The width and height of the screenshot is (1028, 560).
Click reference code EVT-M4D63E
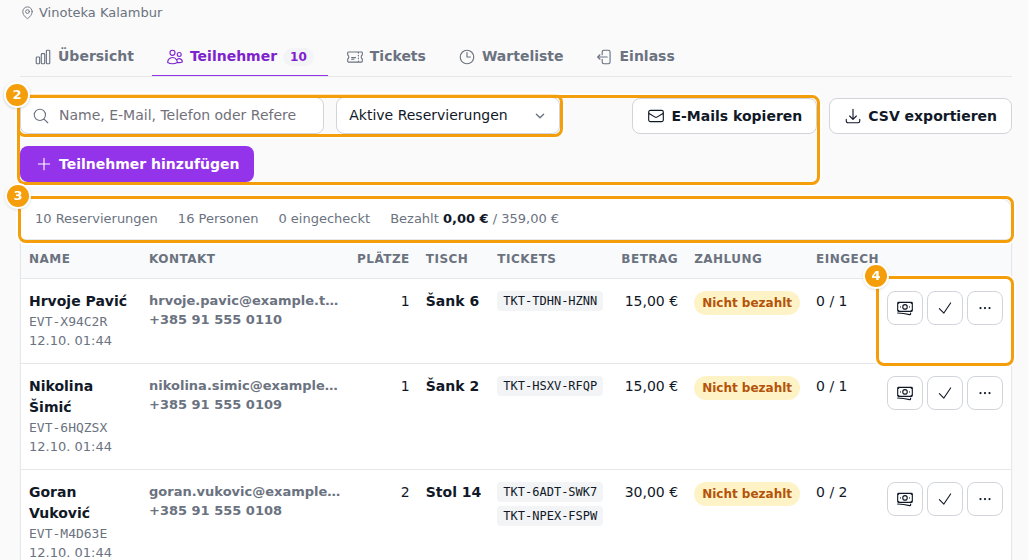point(68,534)
